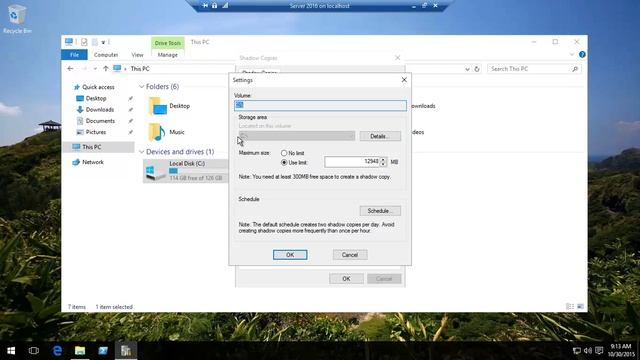Click the taskbar clock showing 9:13 AM
This screenshot has height=360, width=640.
622,351
